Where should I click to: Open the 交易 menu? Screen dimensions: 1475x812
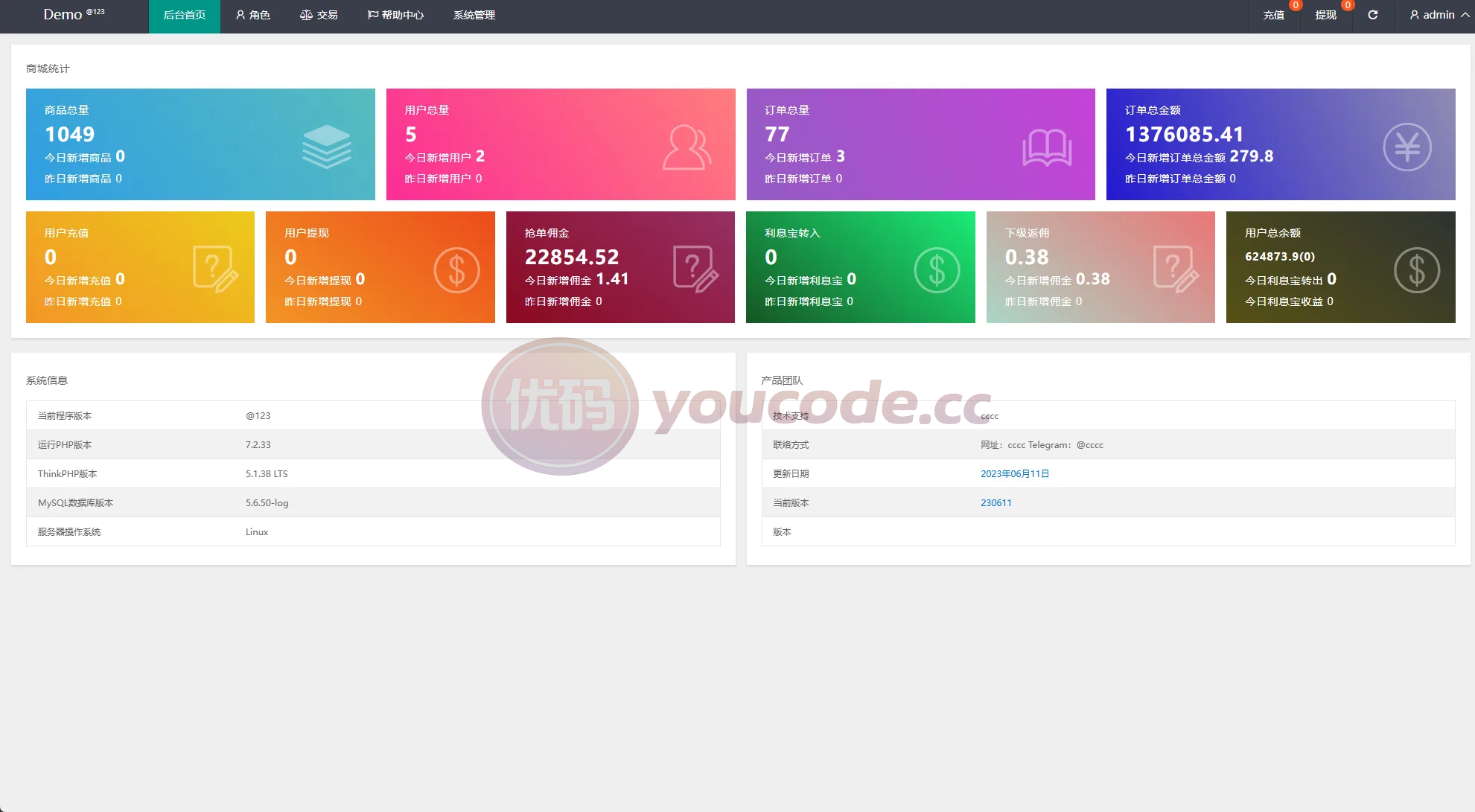319,15
